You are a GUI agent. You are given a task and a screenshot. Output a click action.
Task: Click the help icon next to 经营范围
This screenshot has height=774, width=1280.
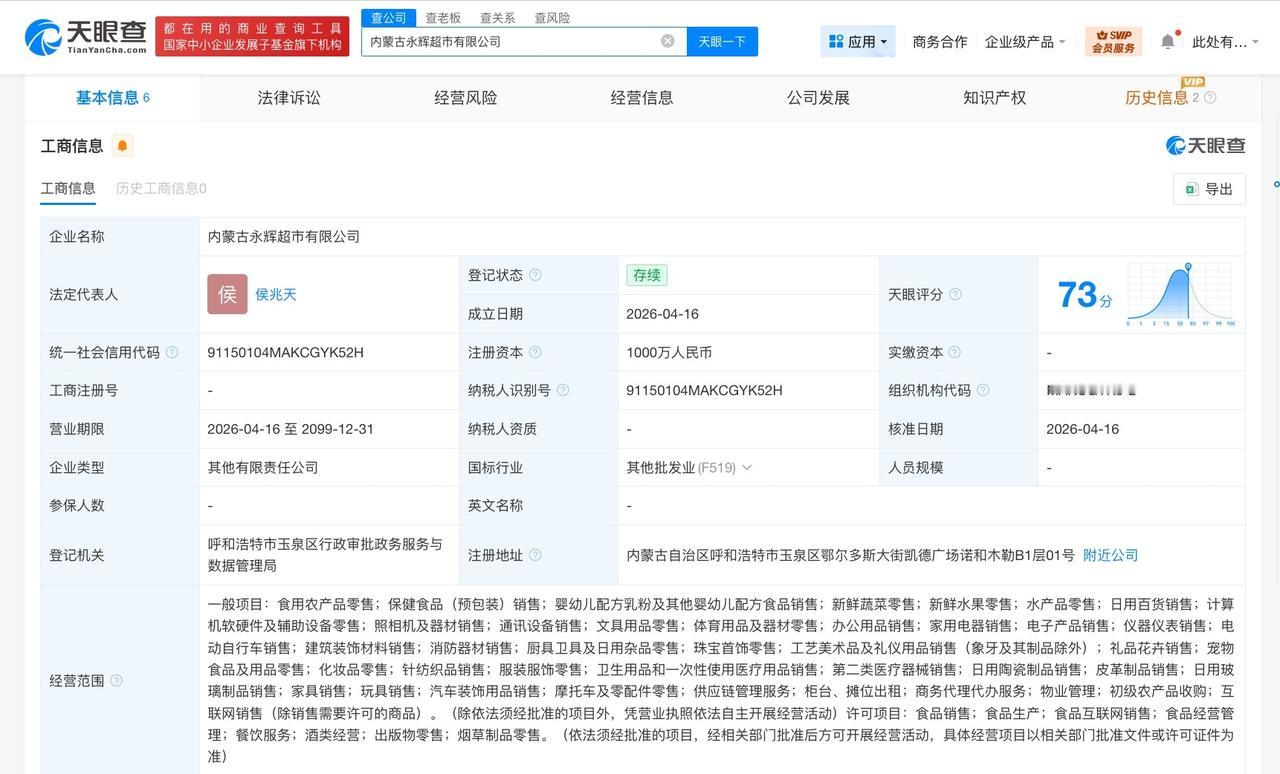(115, 678)
